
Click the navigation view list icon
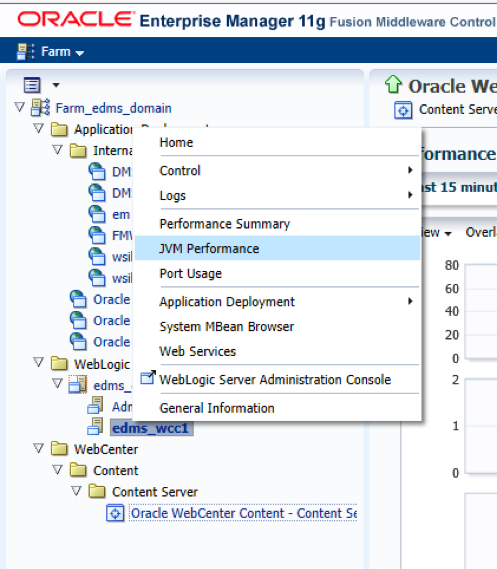coord(32,85)
